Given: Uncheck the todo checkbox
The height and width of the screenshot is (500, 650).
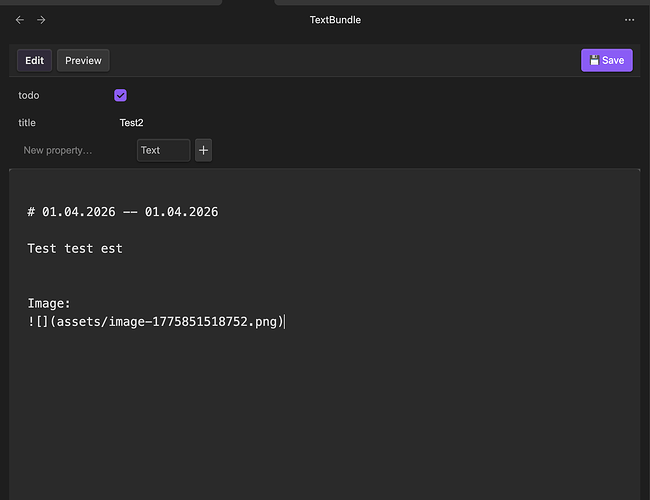Looking at the screenshot, I should (120, 95).
